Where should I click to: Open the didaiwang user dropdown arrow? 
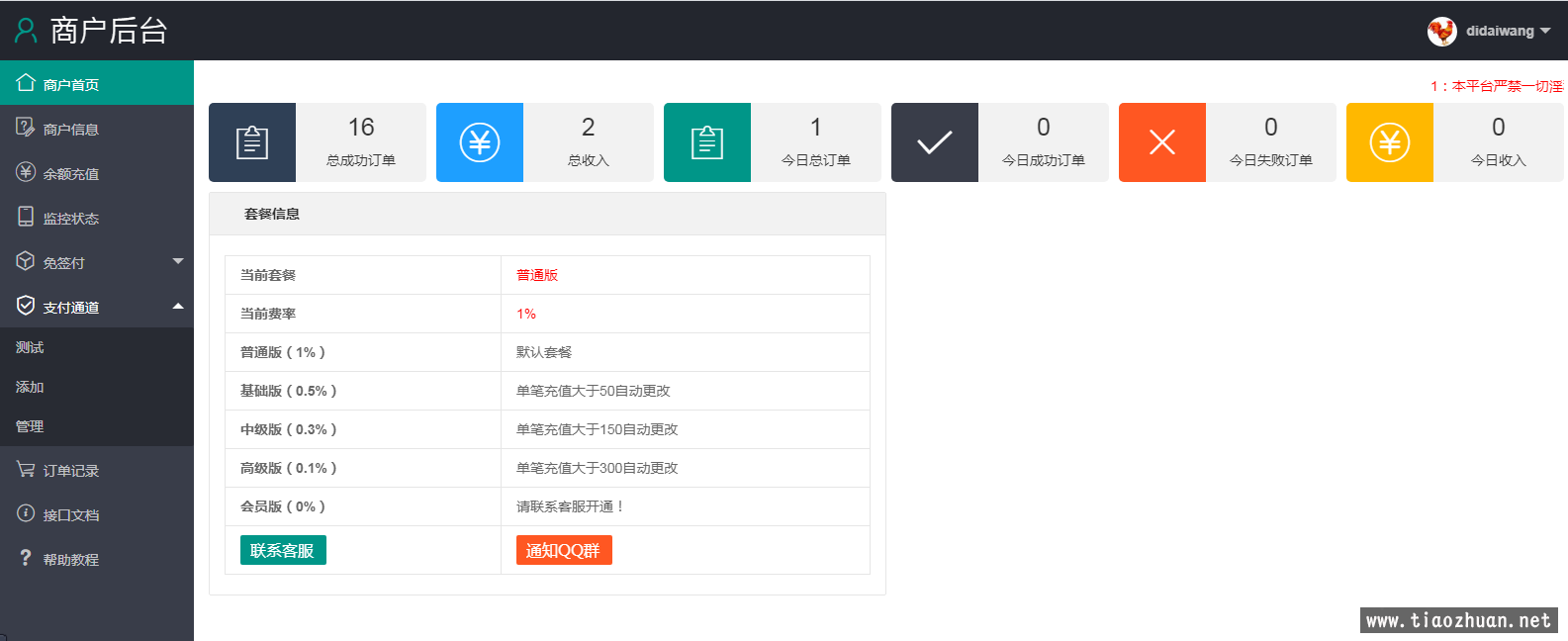pyautogui.click(x=1545, y=31)
